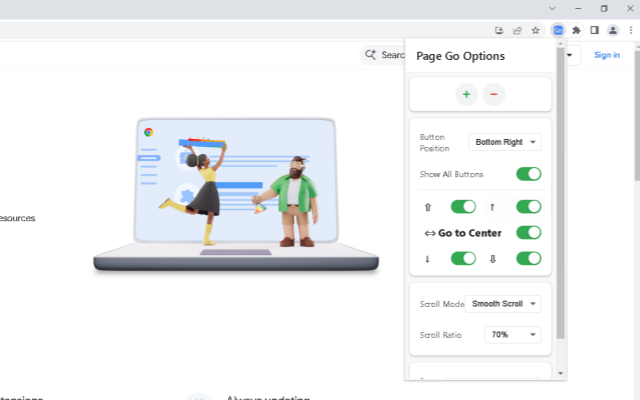This screenshot has width=640, height=400.
Task: Click the share page icon
Action: (x=517, y=30)
